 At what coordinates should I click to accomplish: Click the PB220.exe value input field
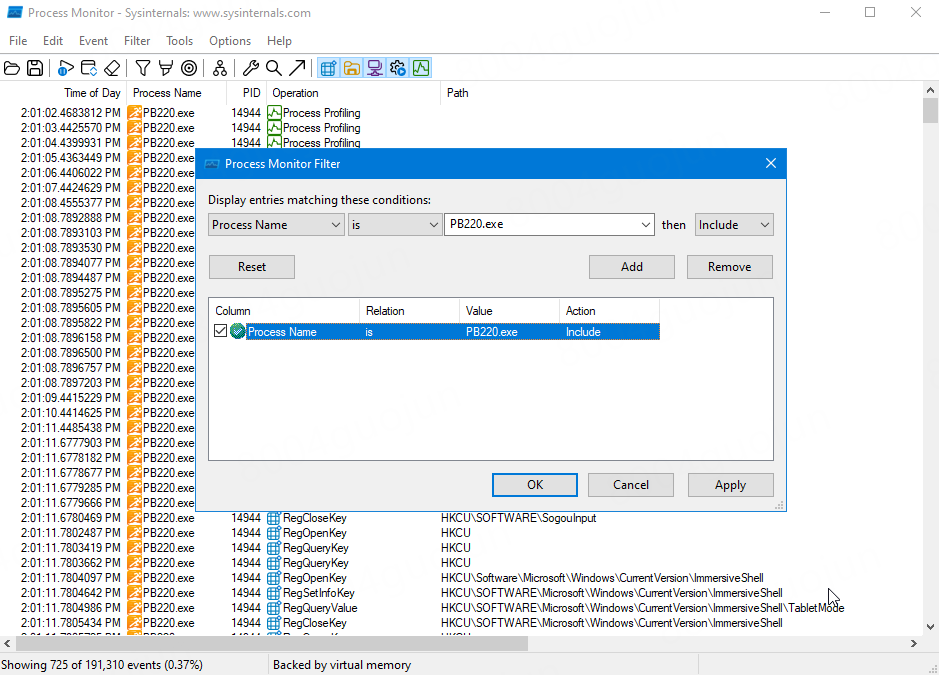(541, 225)
